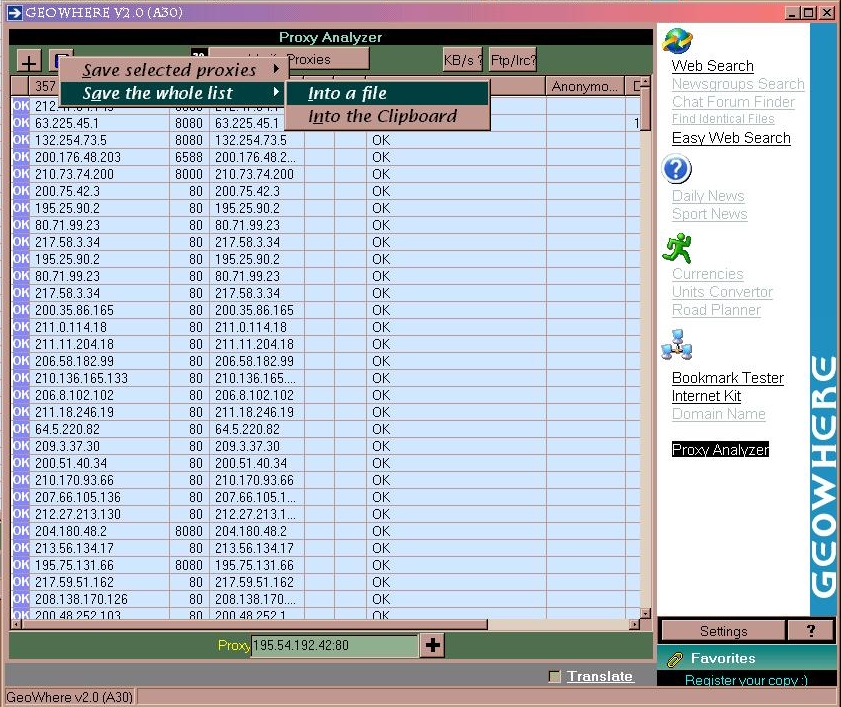Click the green running man icon

point(677,247)
